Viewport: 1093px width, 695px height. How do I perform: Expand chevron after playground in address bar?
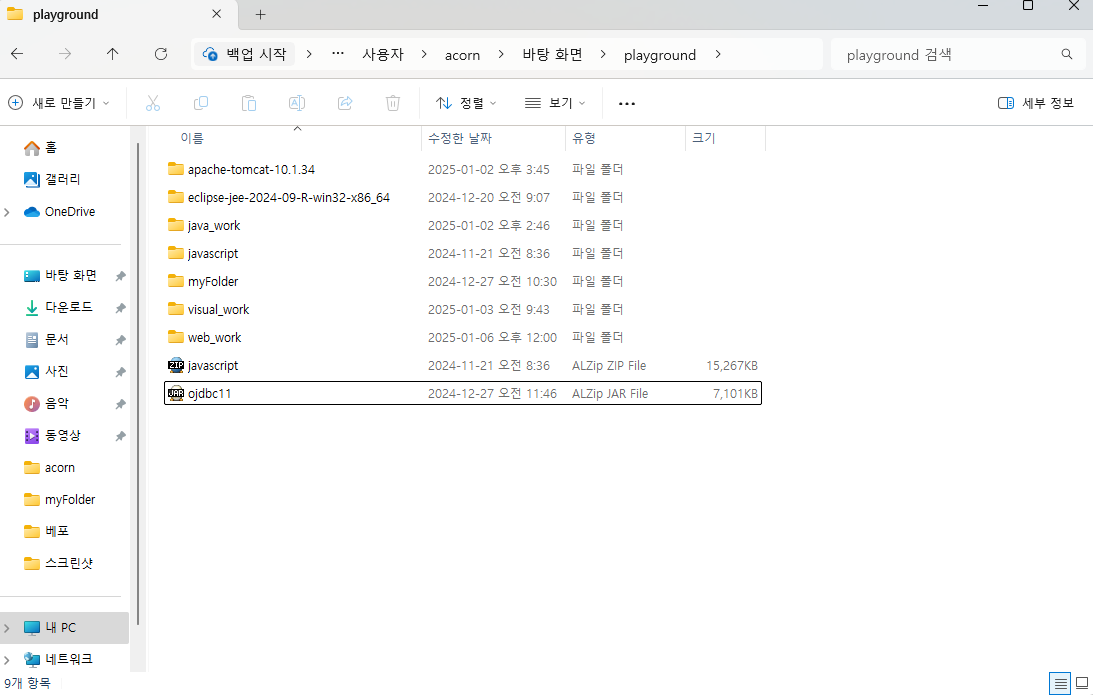click(x=718, y=54)
